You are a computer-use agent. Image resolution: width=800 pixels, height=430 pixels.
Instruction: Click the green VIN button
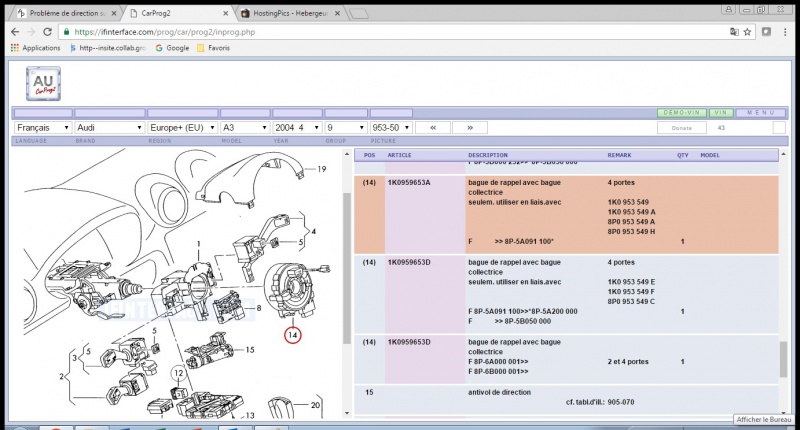pos(721,113)
